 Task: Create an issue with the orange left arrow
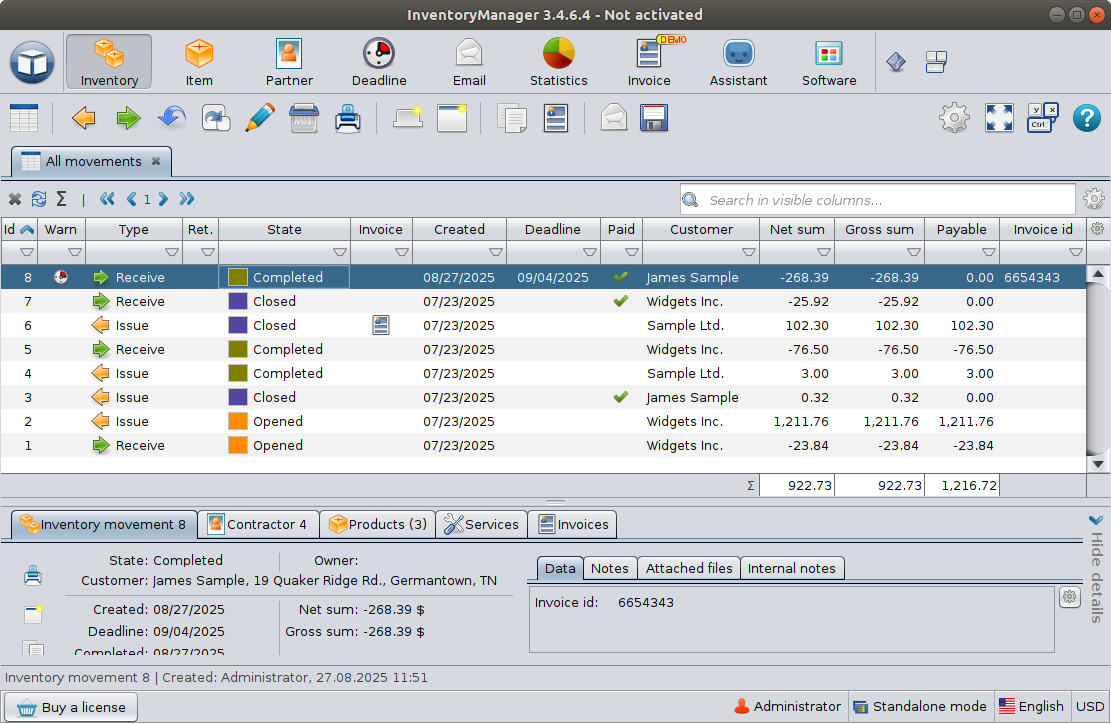tap(84, 118)
